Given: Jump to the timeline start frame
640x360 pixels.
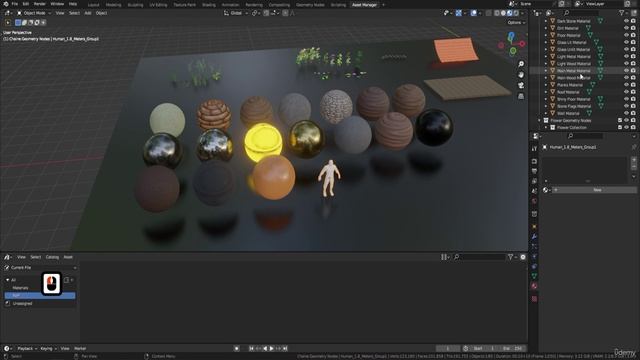Looking at the screenshot, I should pyautogui.click(x=251, y=349).
